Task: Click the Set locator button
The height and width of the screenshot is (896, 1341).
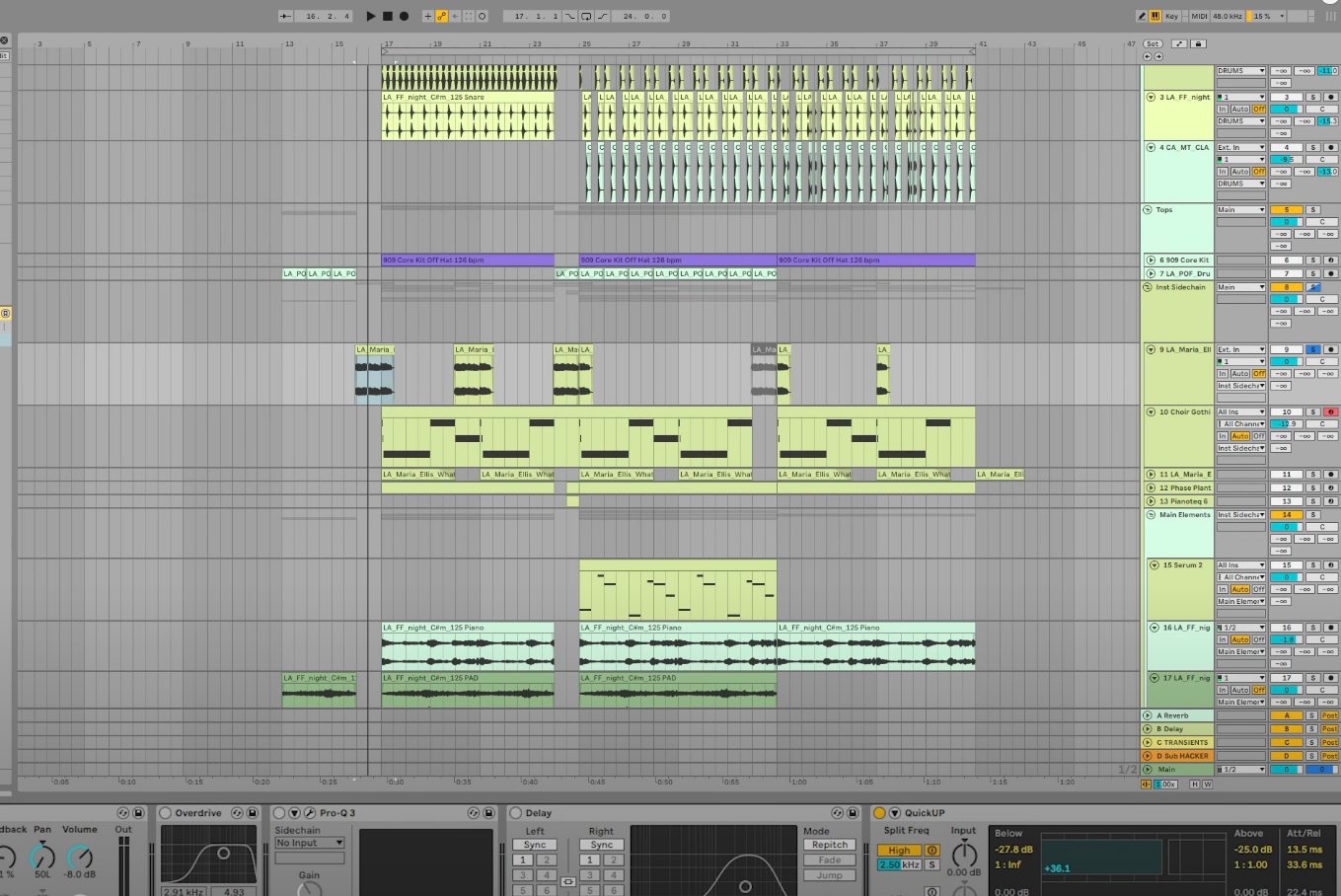Action: click(x=1153, y=44)
